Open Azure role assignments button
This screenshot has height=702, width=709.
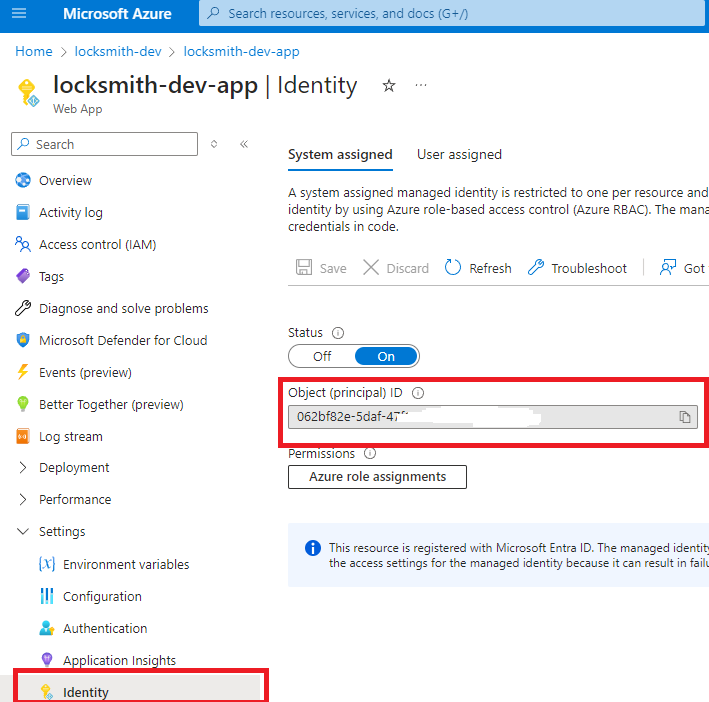377,477
